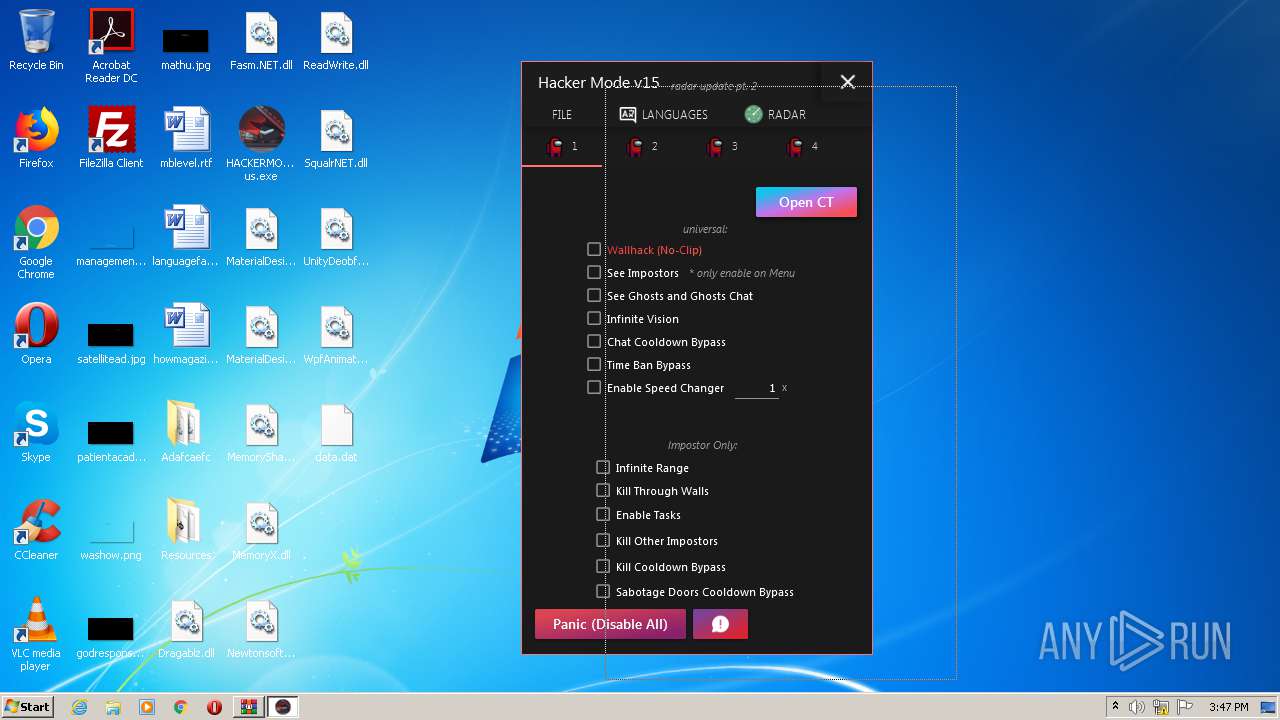Screen dimensions: 1280x720
Task: Enable the Wallhack (No-Clip) checkbox
Action: pos(594,249)
